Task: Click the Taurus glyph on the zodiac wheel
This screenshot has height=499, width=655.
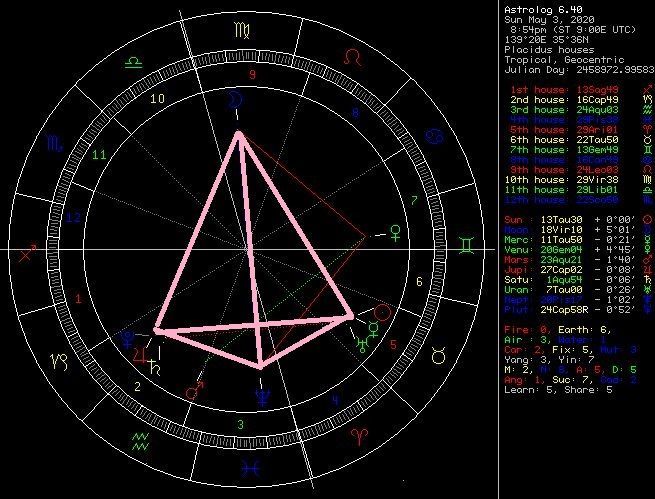Action: tap(439, 355)
